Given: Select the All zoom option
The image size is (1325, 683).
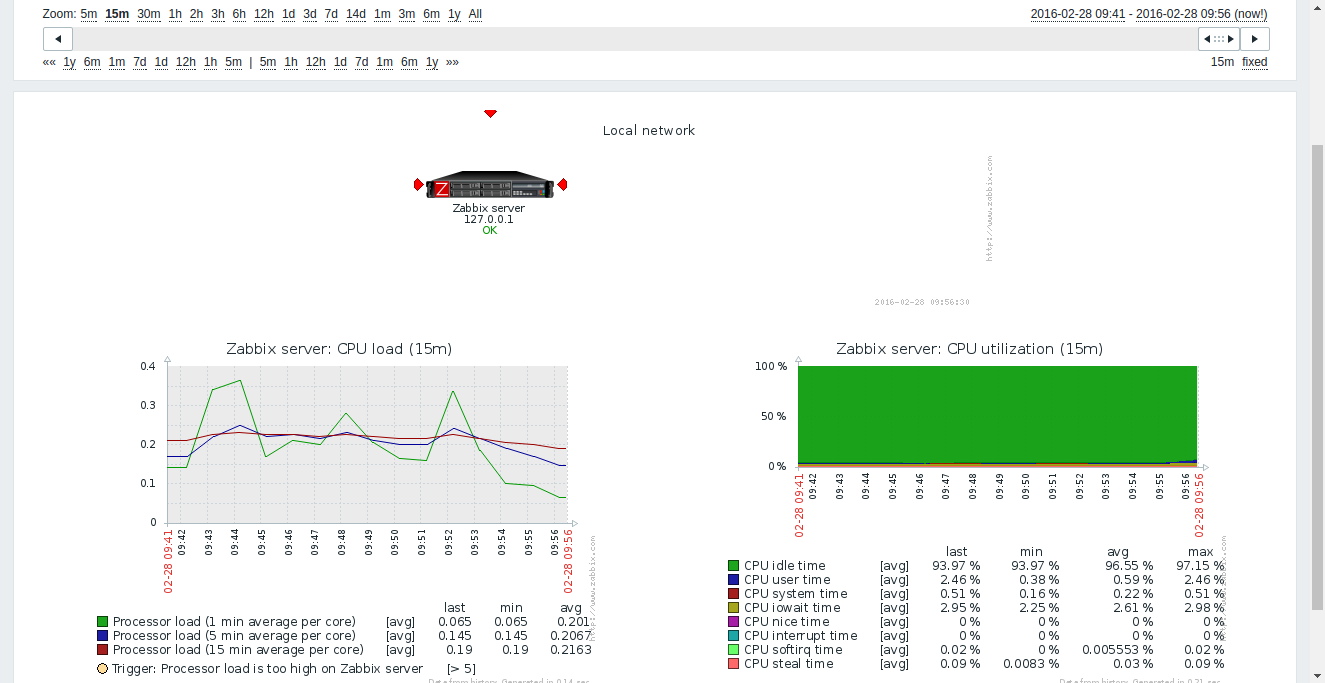Looking at the screenshot, I should pos(475,14).
